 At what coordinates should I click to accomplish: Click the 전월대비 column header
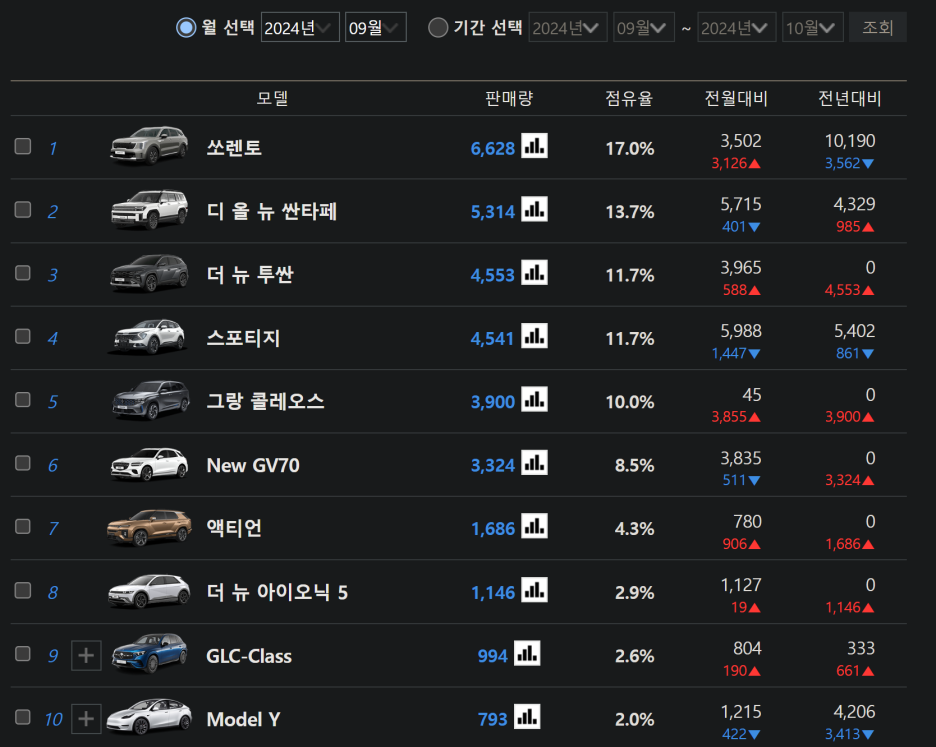tap(736, 98)
